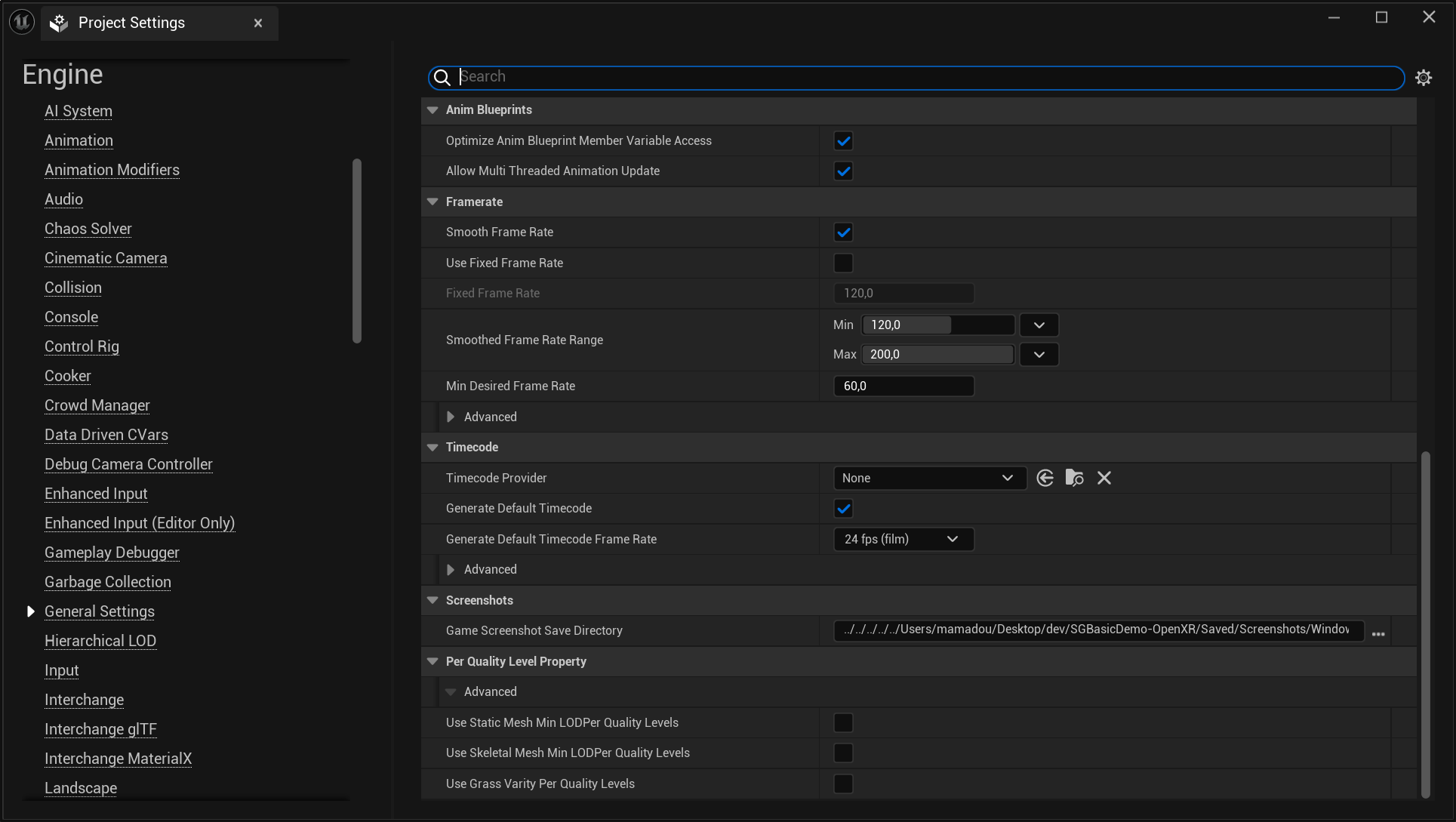Click the Project Settings tab icon
The height and width of the screenshot is (822, 1456).
(58, 23)
